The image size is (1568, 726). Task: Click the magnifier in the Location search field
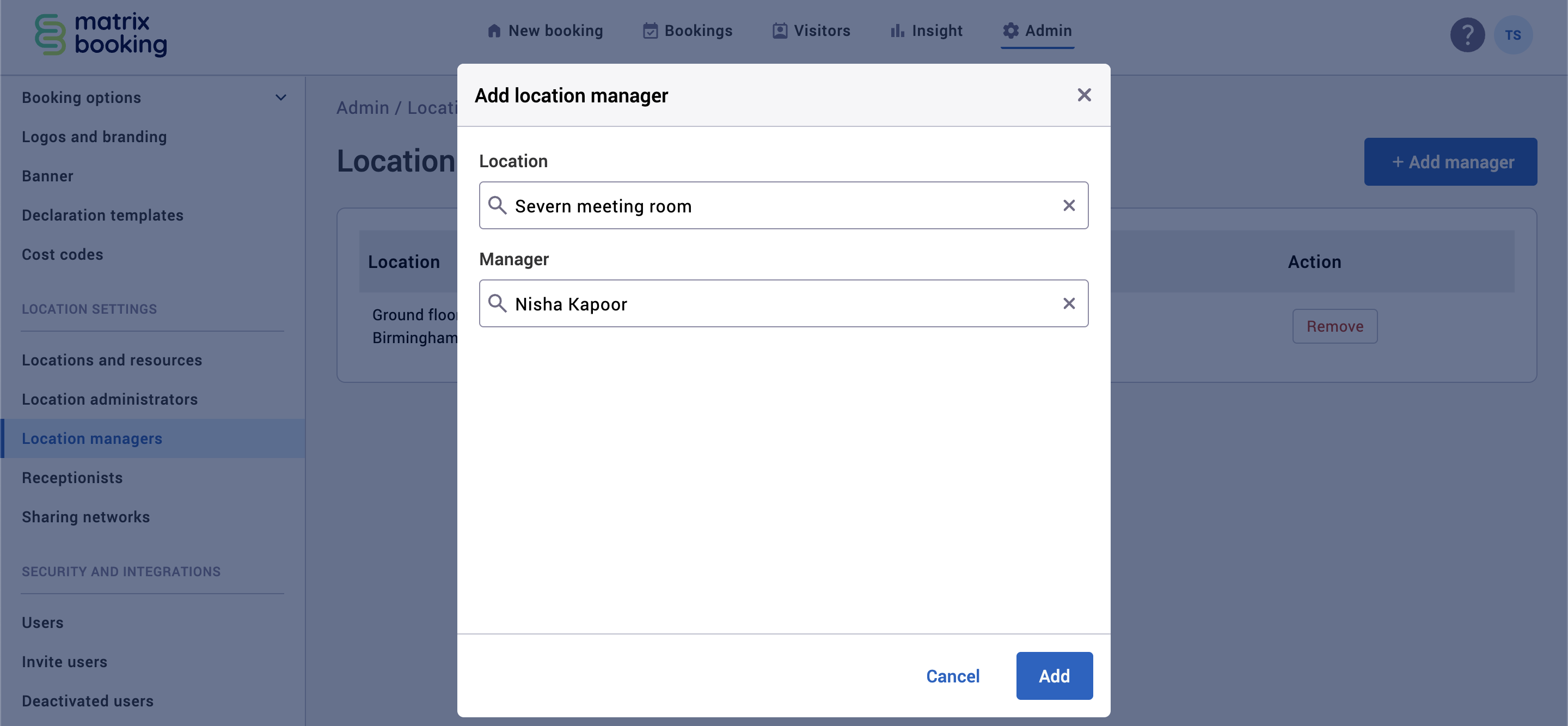pos(498,205)
